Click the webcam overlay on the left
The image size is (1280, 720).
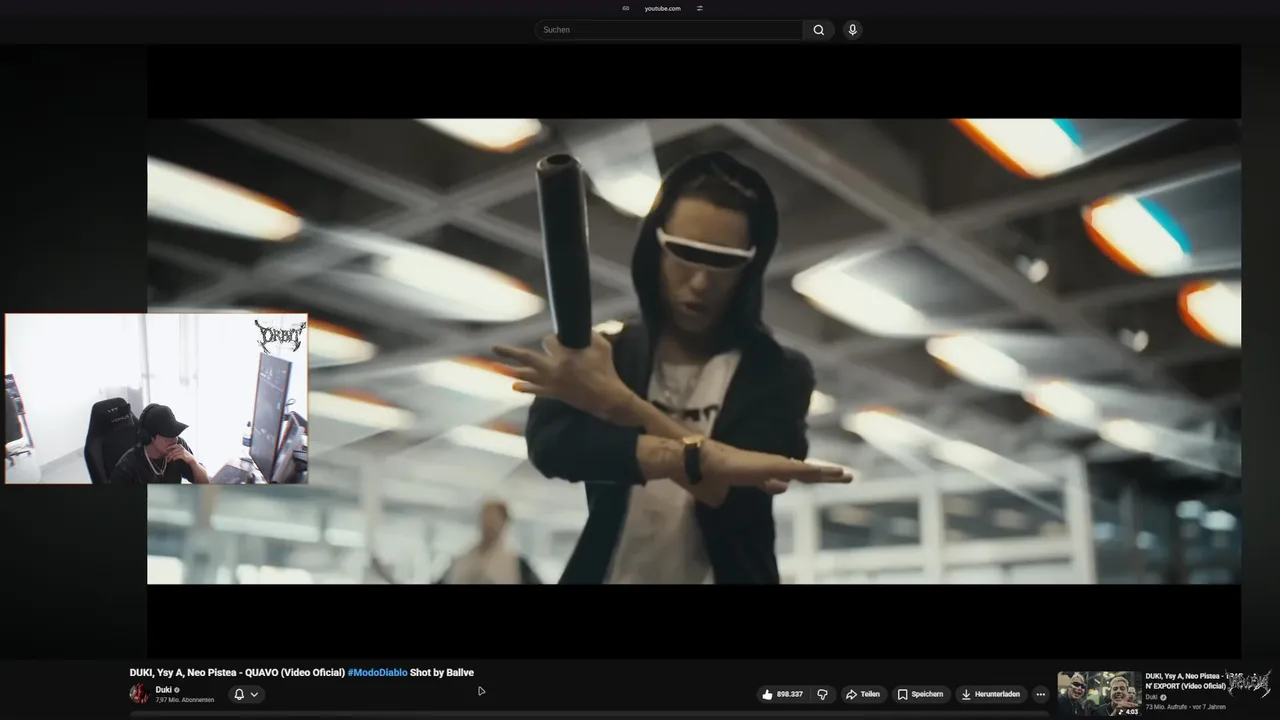tap(156, 399)
